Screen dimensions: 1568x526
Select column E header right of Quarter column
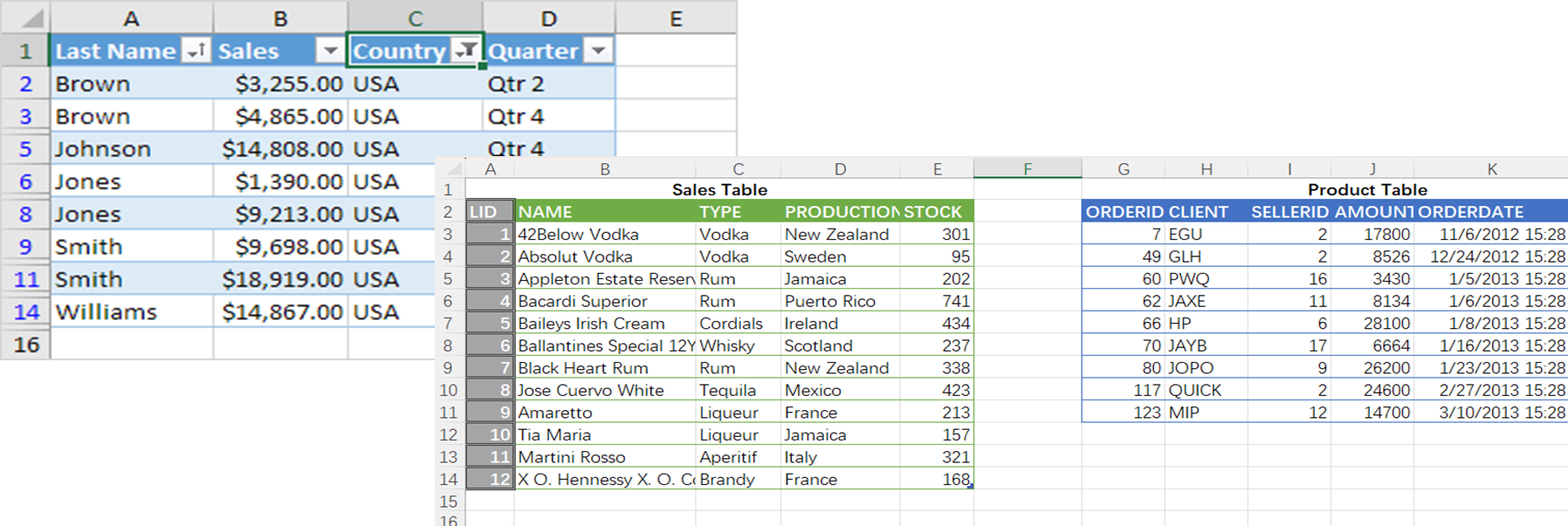[675, 18]
